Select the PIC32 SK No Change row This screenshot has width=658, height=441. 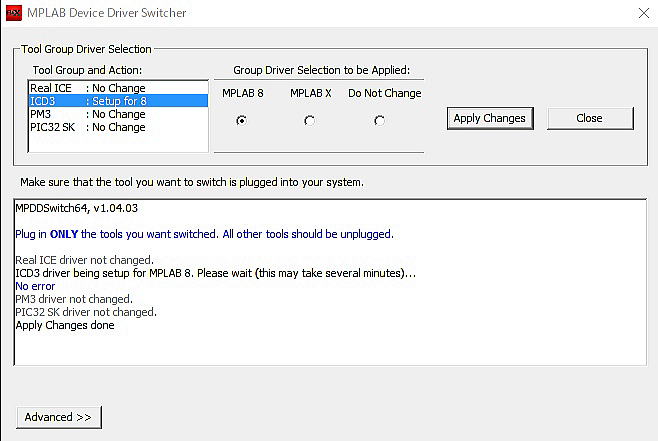[118, 127]
